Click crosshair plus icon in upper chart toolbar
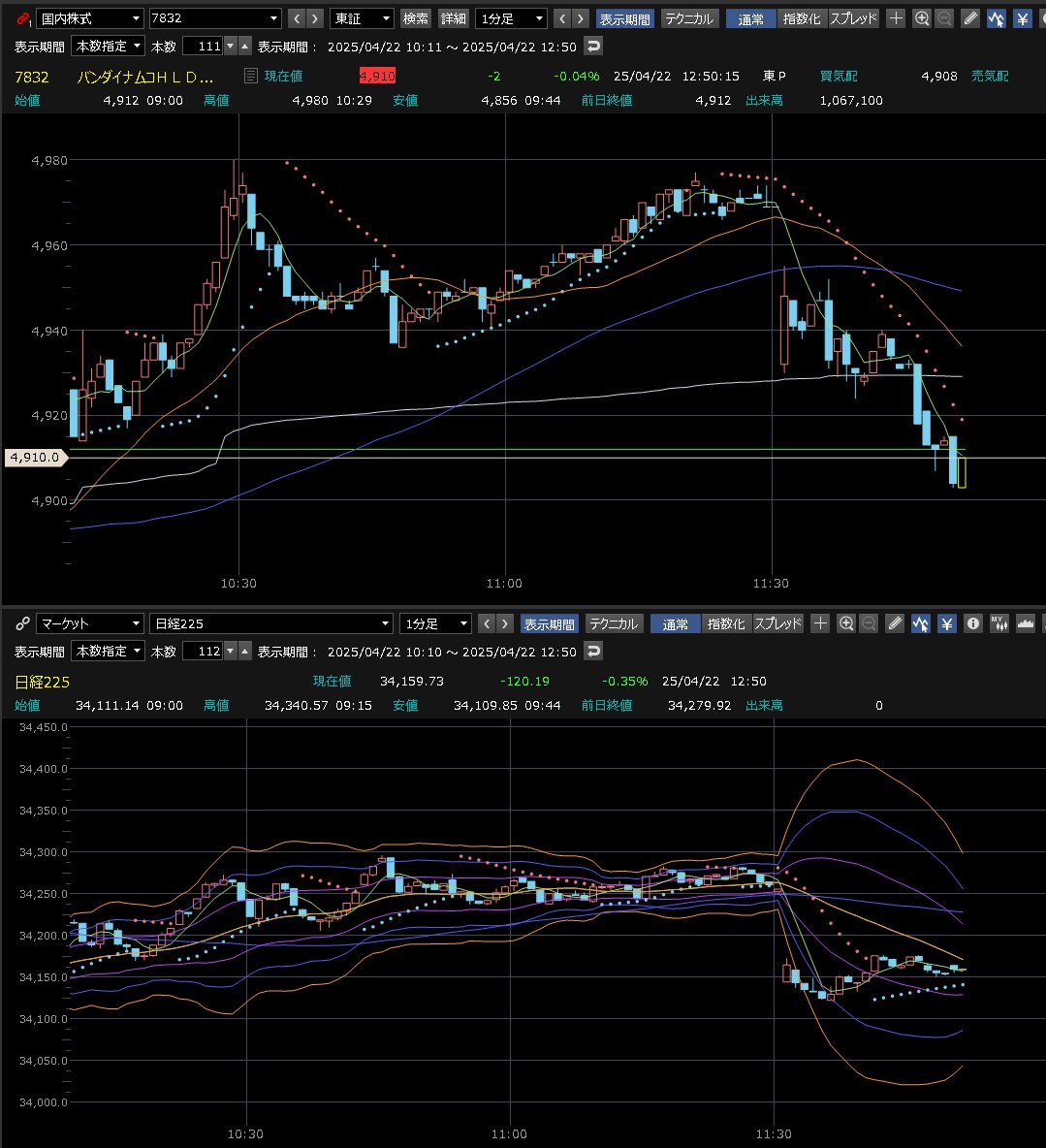Viewport: 1046px width, 1148px height. [x=896, y=18]
